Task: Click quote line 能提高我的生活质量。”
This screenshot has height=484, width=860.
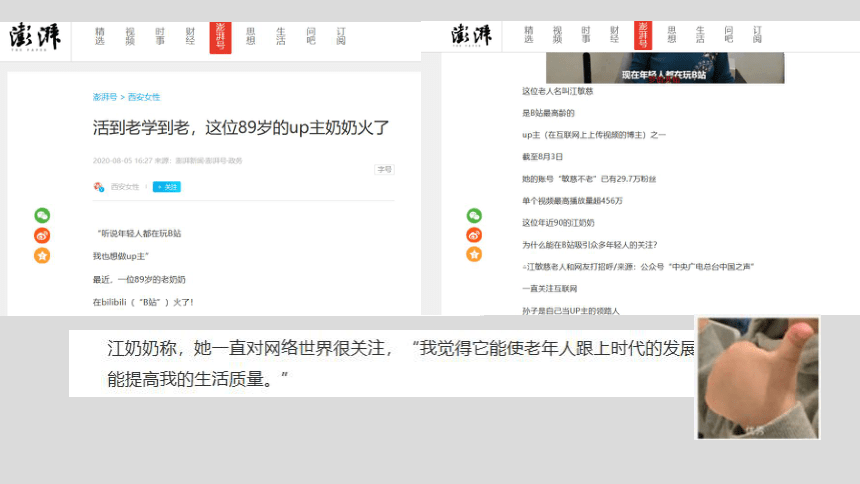Action: (197, 379)
